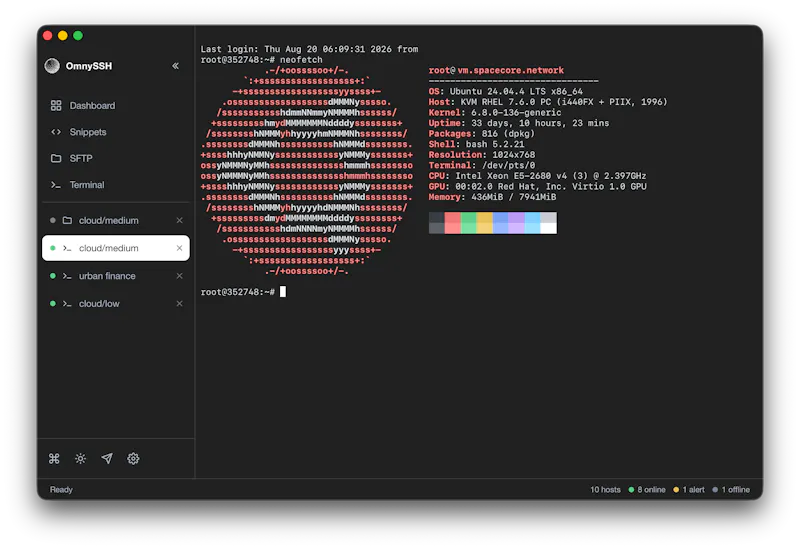Click the CPU Intel Xeon E5-2680 line

tap(537, 176)
